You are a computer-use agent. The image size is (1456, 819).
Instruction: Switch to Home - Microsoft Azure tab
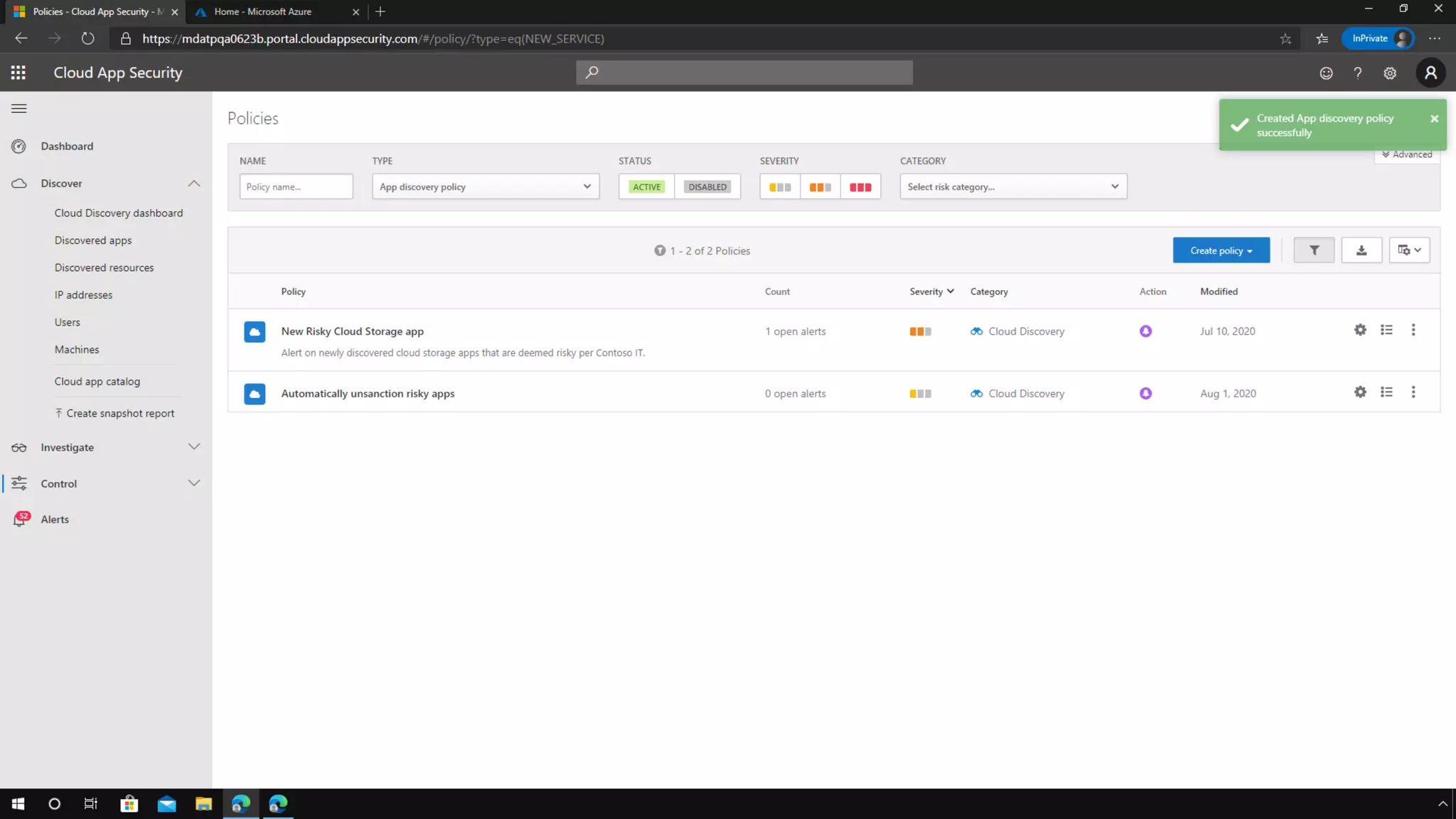click(x=263, y=11)
